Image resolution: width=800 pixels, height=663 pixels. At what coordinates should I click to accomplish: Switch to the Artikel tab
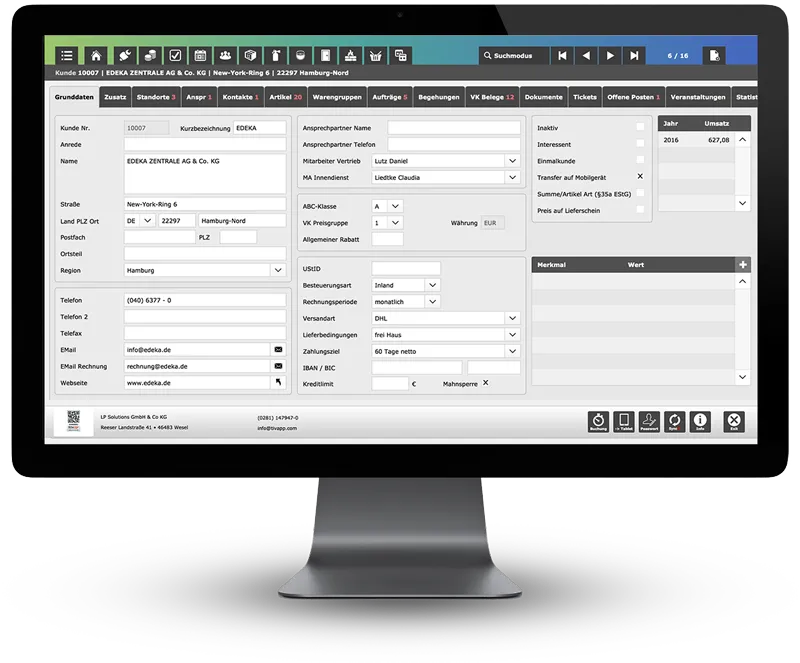(286, 97)
